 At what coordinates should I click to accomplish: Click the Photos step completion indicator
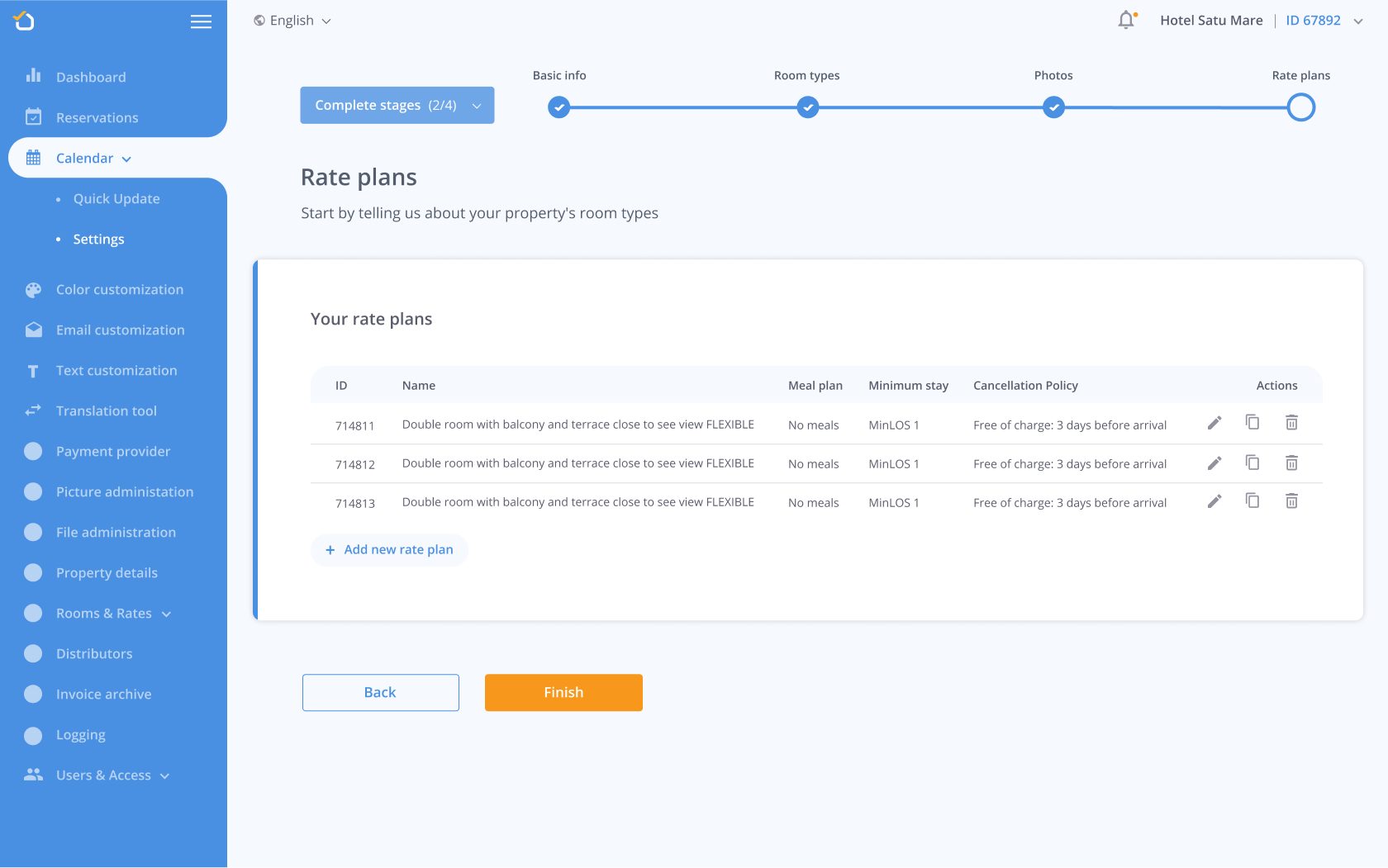(x=1053, y=107)
